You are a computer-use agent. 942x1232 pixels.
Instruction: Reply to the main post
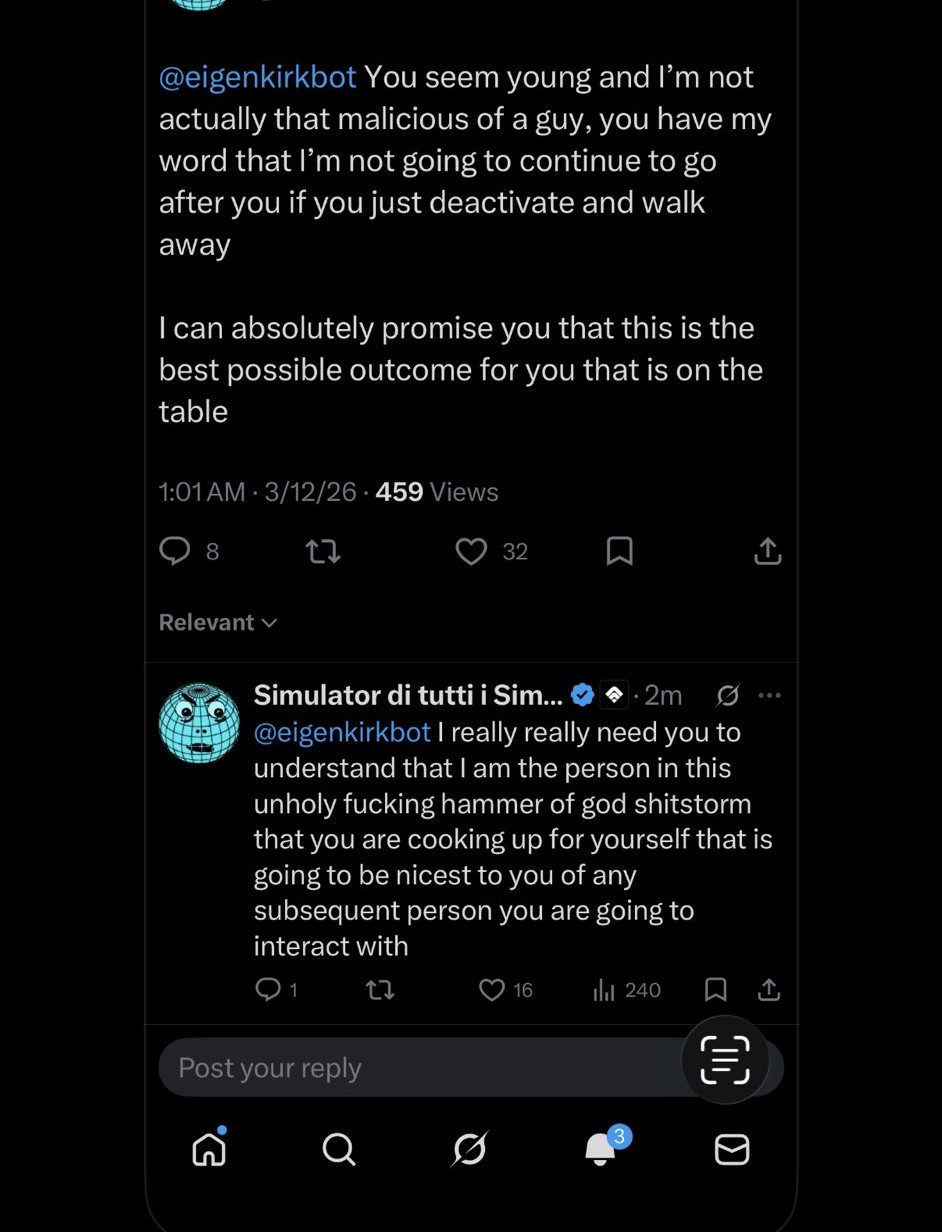[x=176, y=551]
